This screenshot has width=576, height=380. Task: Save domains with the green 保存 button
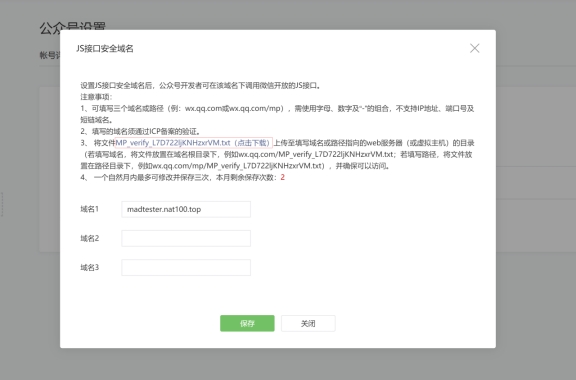coord(247,323)
